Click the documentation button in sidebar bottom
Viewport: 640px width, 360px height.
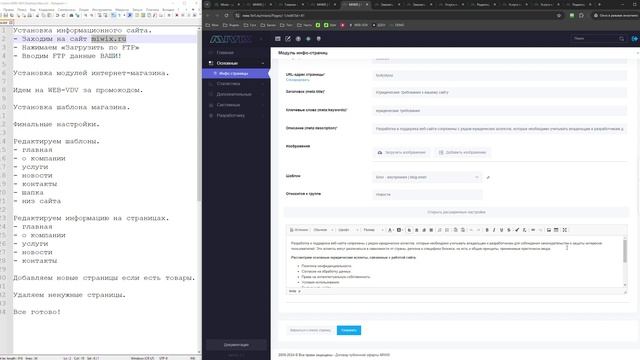click(x=236, y=345)
